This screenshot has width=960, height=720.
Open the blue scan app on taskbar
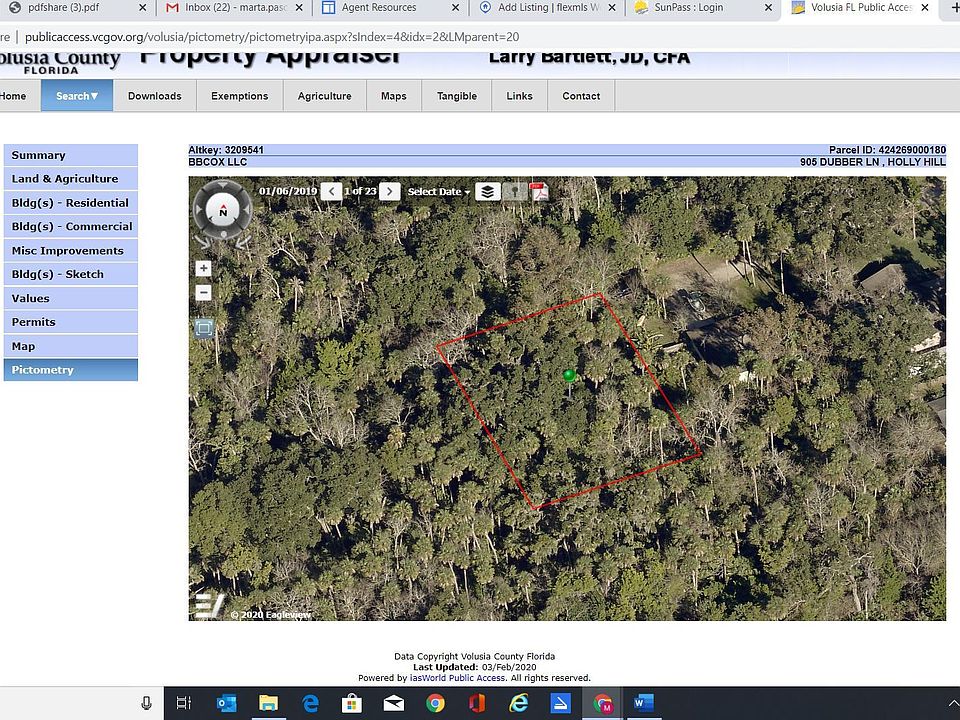[561, 703]
